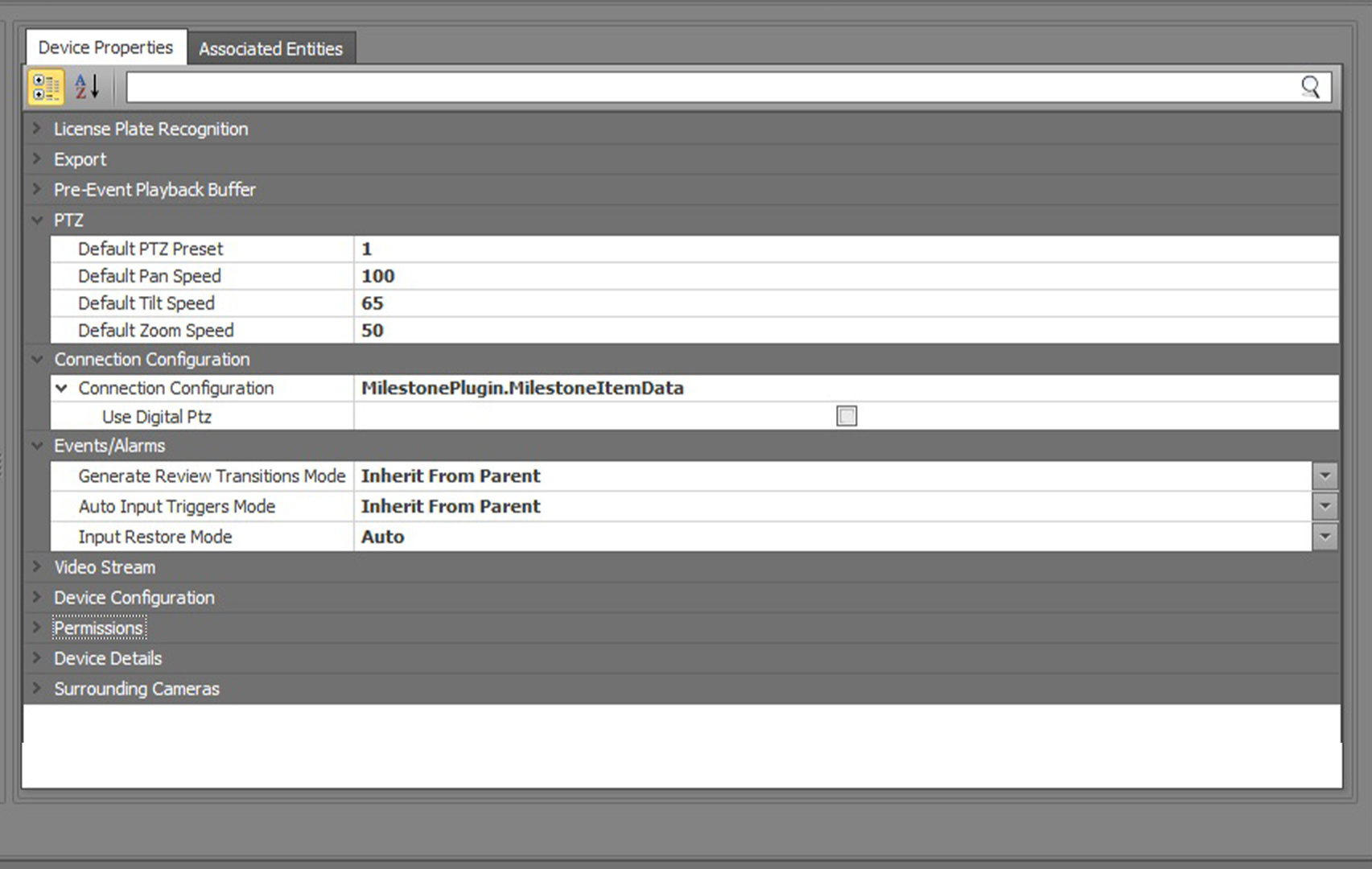1372x869 pixels.
Task: Click the magnifier search icon
Action: click(x=1310, y=87)
